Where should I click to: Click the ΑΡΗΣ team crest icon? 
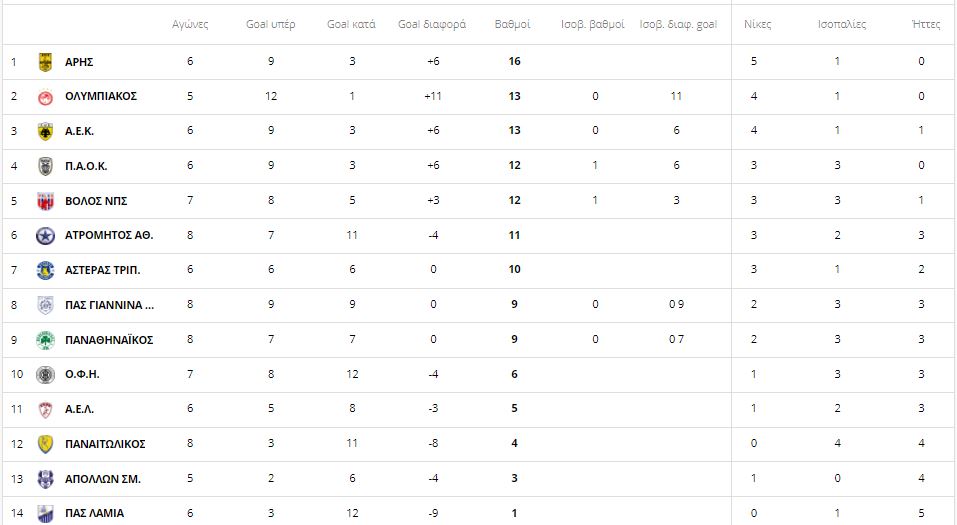45,62
